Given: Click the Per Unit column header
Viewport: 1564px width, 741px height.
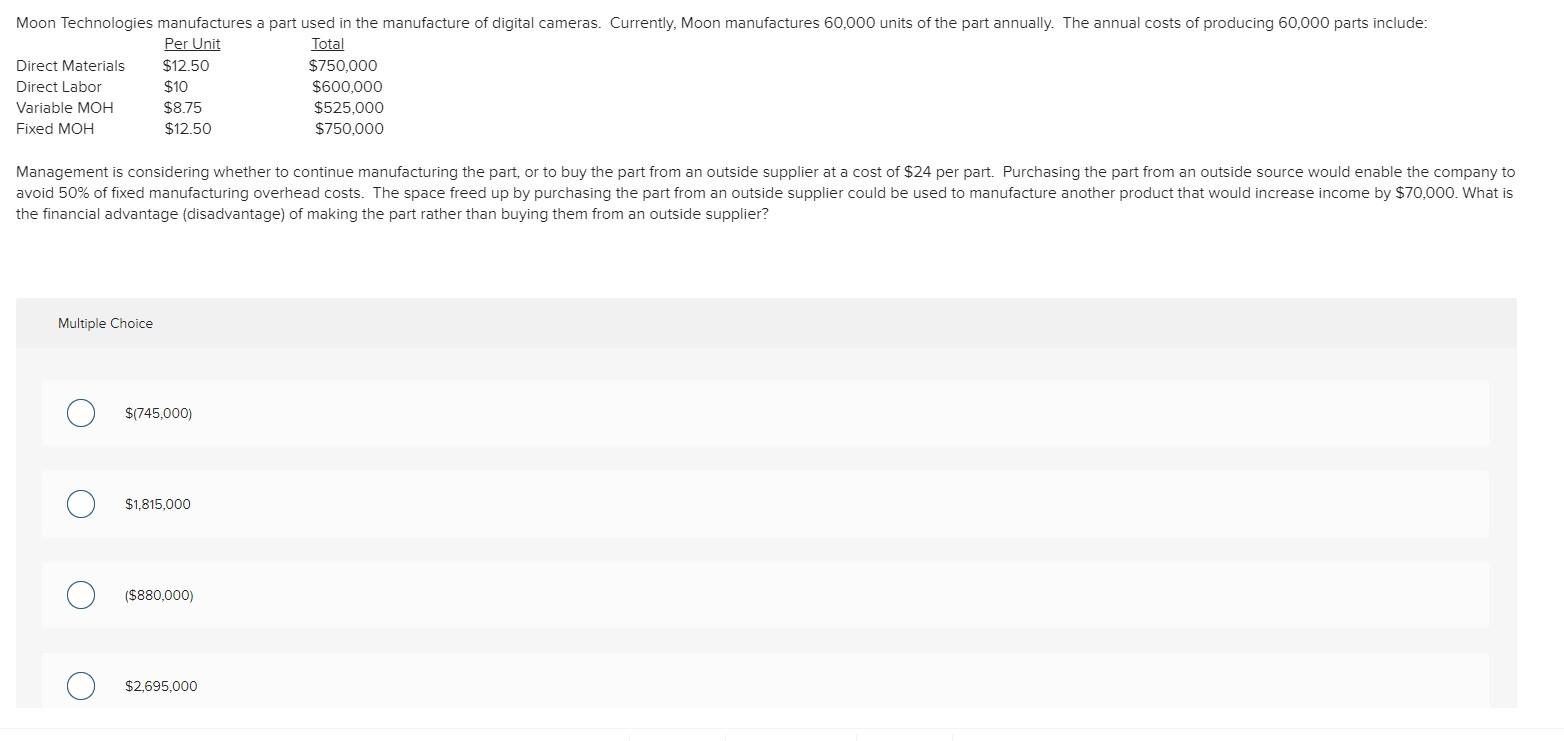Looking at the screenshot, I should (x=191, y=43).
